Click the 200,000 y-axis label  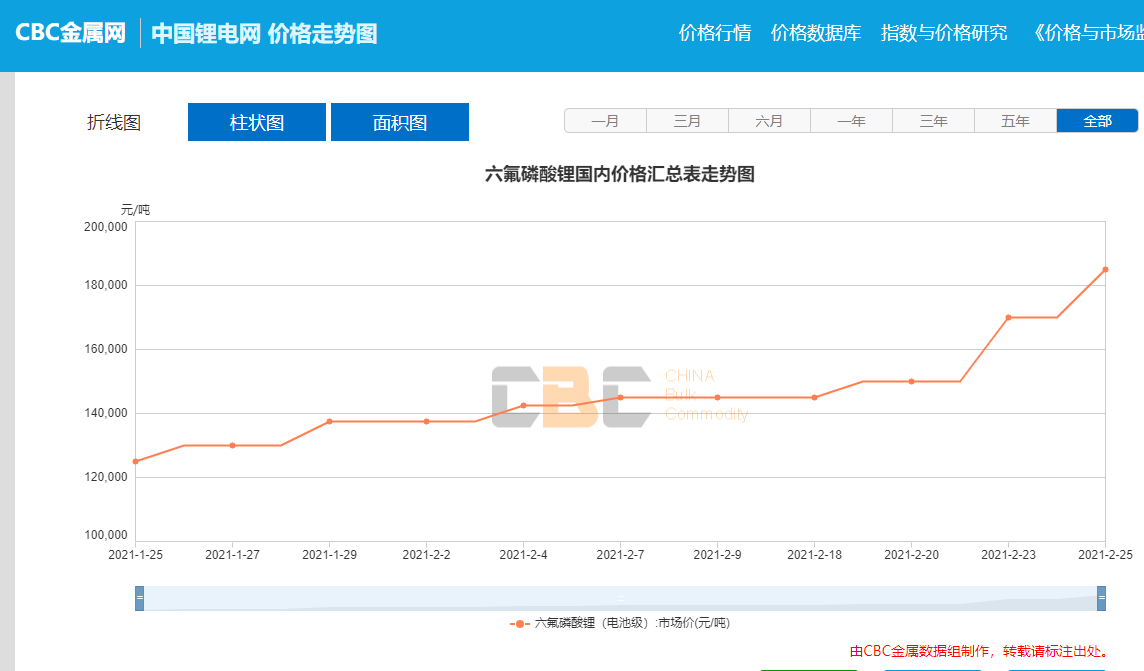click(x=106, y=227)
